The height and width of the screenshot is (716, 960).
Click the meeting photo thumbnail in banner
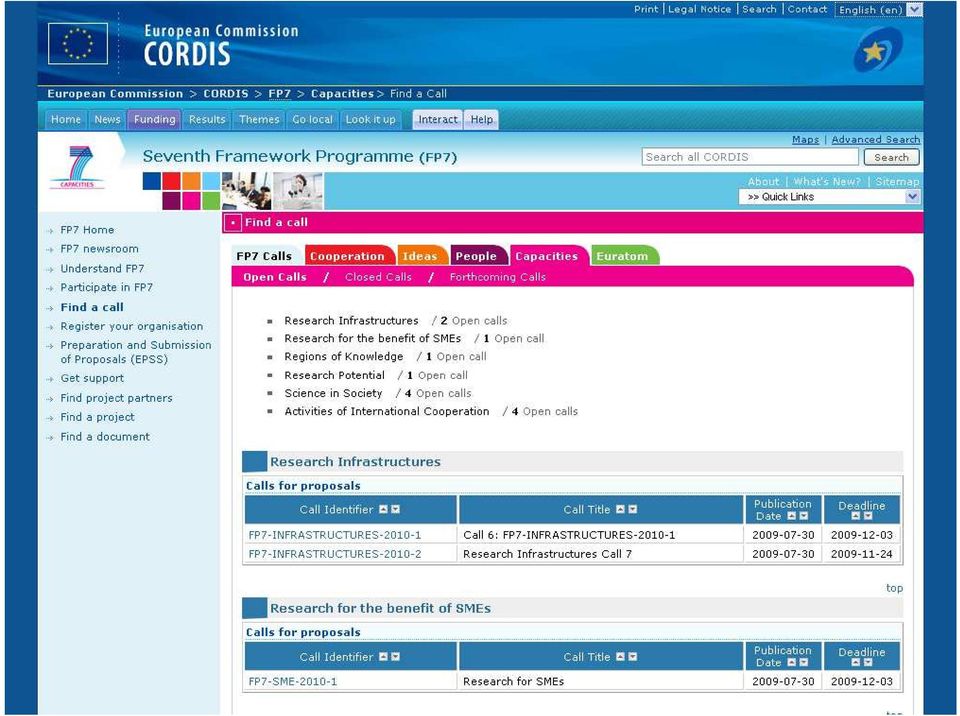(246, 191)
